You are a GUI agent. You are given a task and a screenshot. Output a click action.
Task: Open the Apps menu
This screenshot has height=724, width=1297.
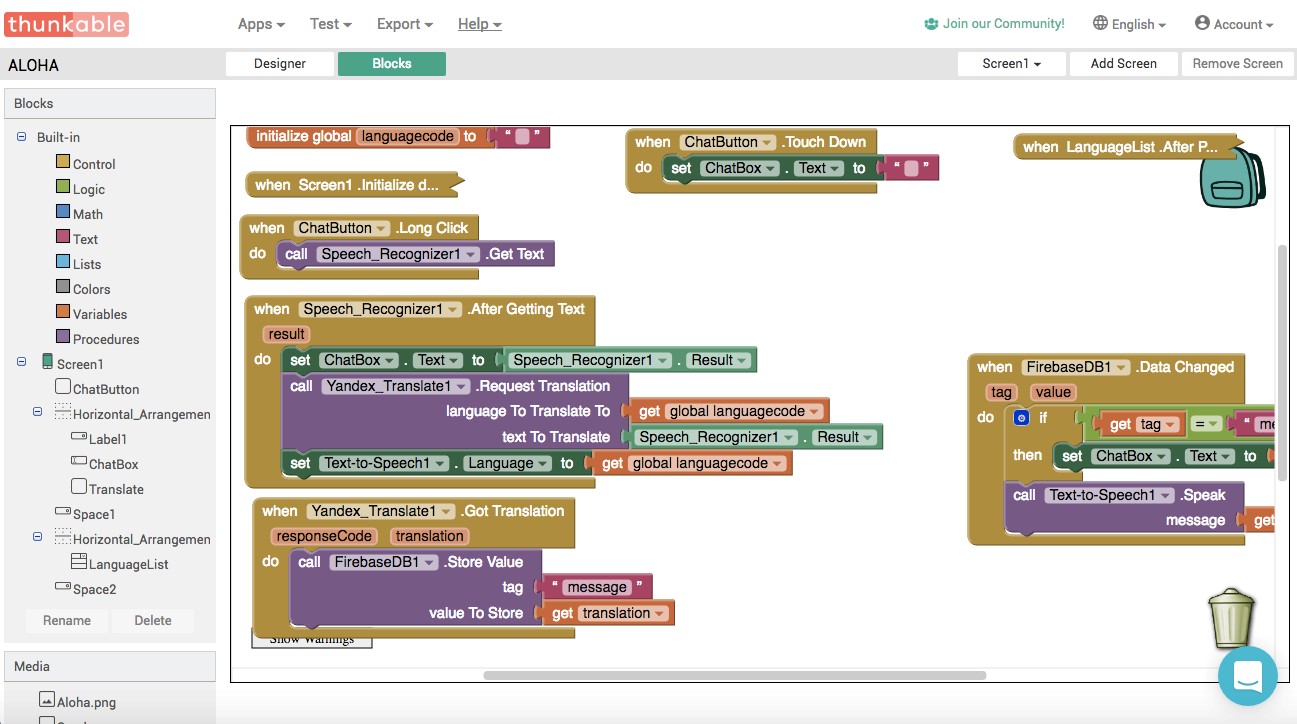coord(261,24)
